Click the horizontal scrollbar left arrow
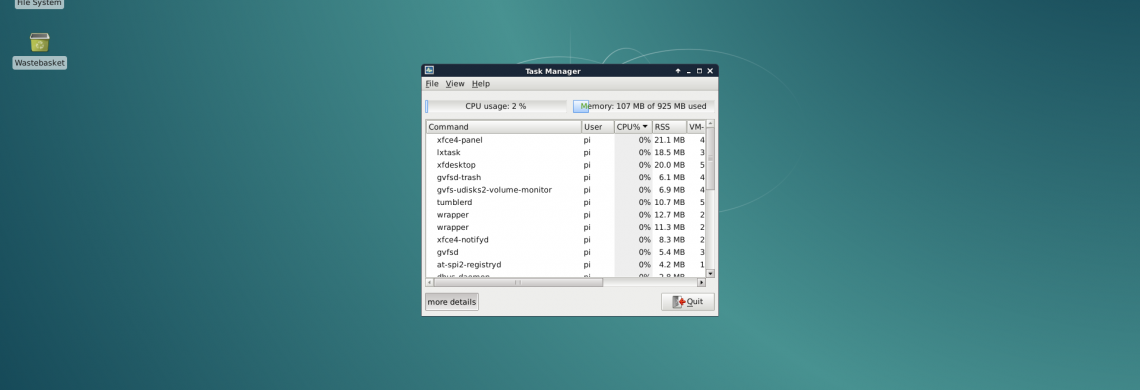Screen dimensions: 1140x390 pos(430,282)
